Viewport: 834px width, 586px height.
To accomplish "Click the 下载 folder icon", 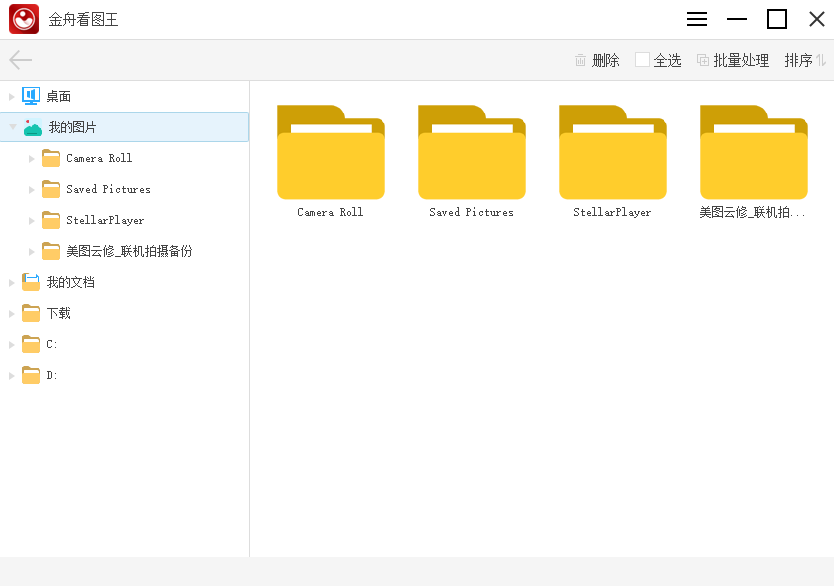I will click(x=31, y=313).
